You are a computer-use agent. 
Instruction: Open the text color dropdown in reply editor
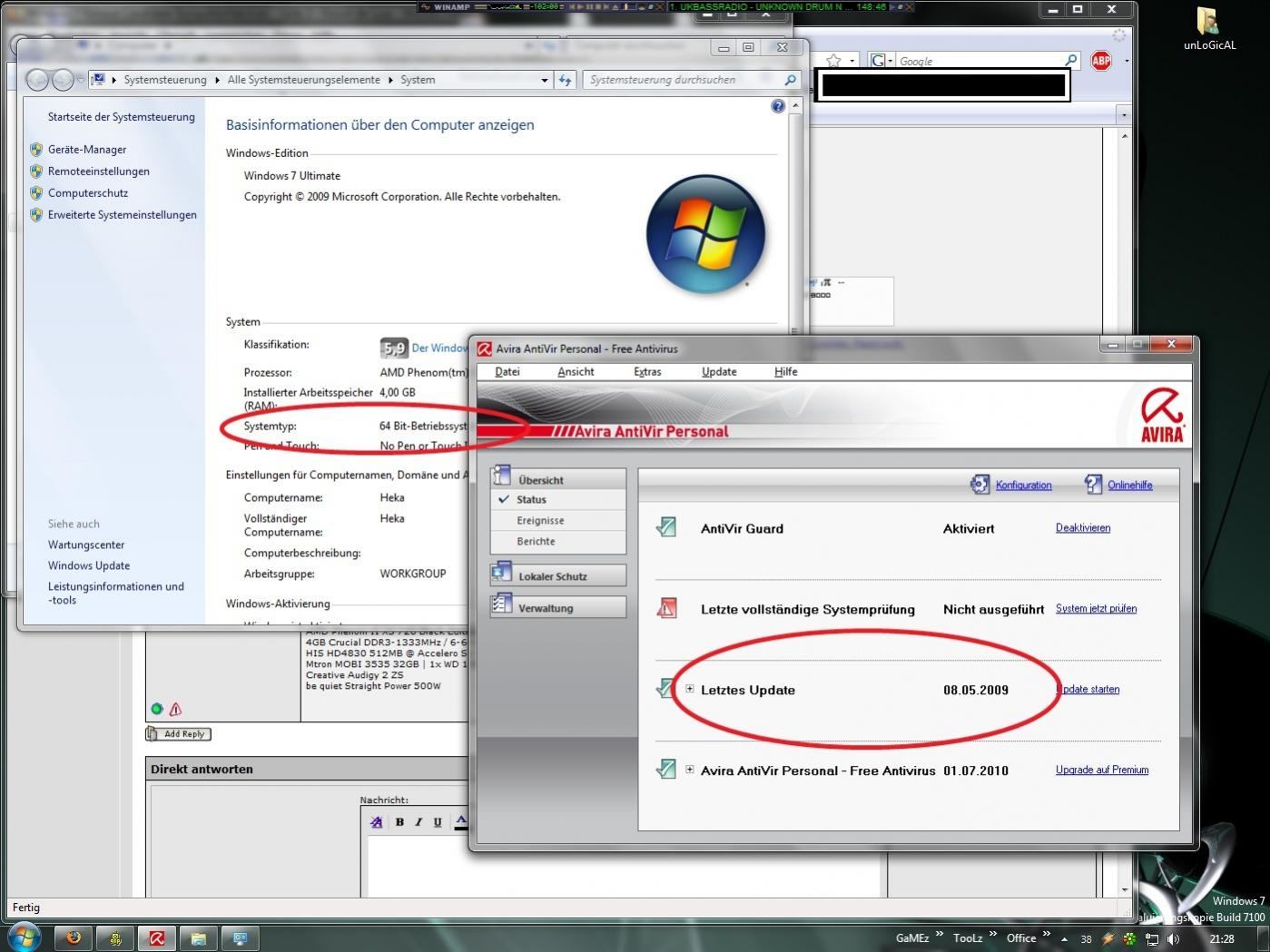tap(461, 822)
